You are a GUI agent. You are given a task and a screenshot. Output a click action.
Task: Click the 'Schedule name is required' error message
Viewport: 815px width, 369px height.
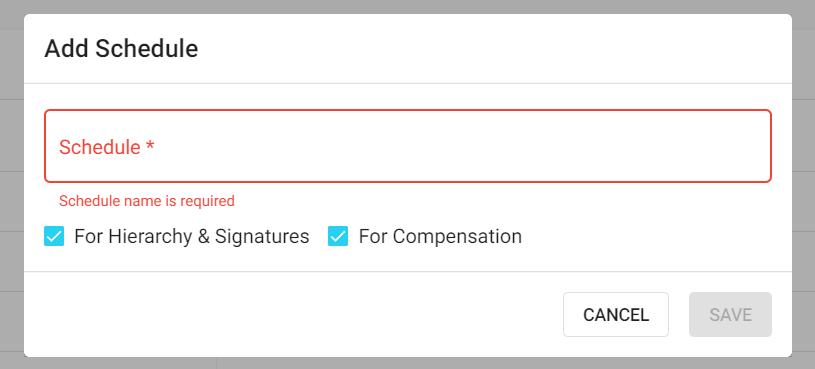(147, 201)
